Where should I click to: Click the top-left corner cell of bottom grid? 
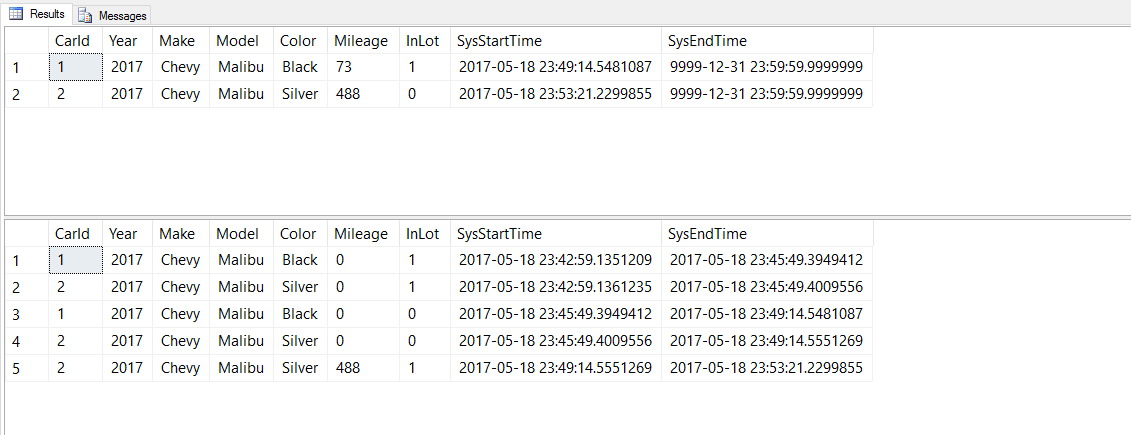(x=26, y=234)
